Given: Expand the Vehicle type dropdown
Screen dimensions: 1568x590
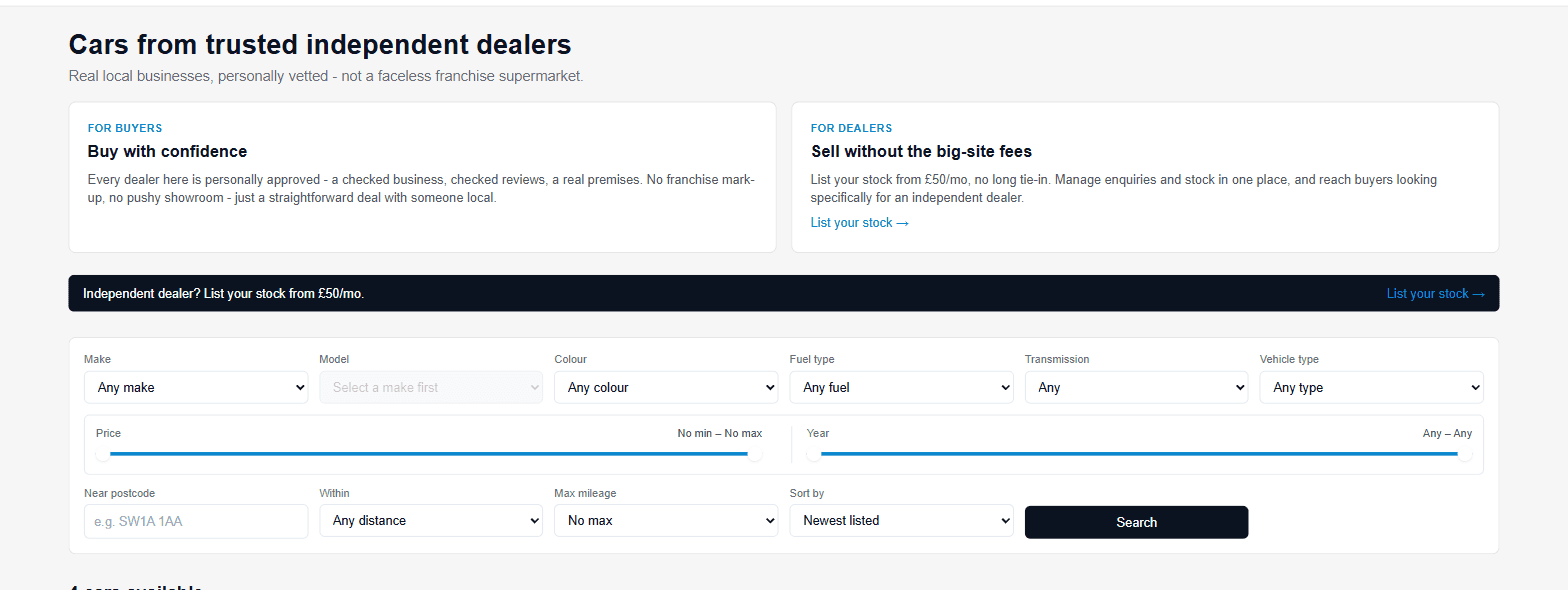Looking at the screenshot, I should pyautogui.click(x=1371, y=387).
